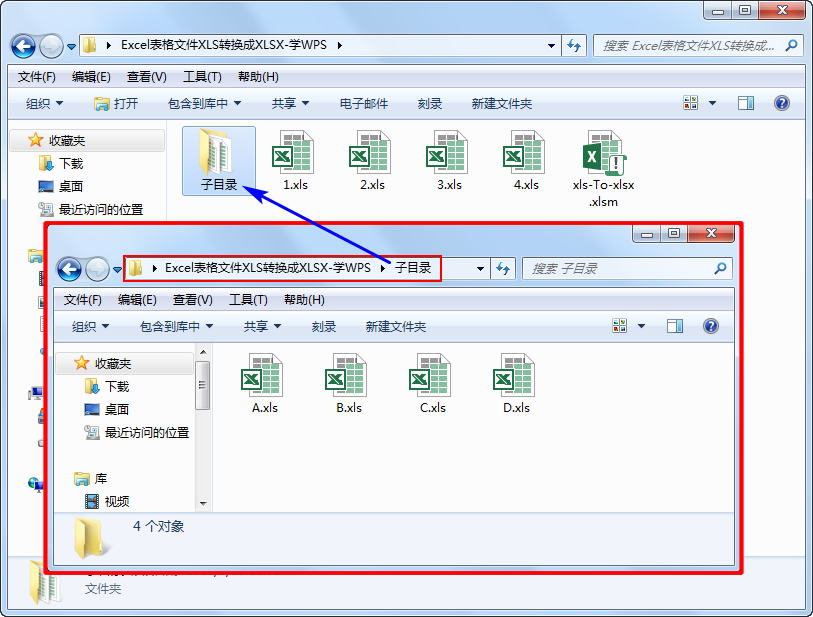
Task: Click 电子邮件 in the back window toolbar
Action: pos(363,104)
